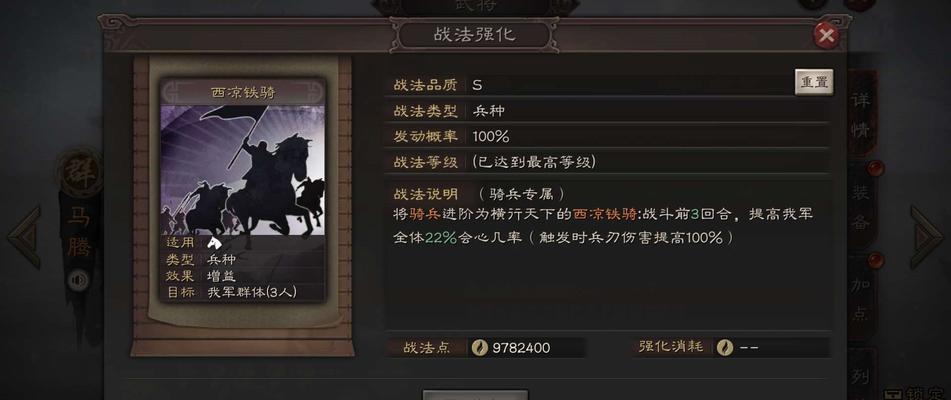
Task: Tap the coin icon beside 战法点
Action: (480, 348)
